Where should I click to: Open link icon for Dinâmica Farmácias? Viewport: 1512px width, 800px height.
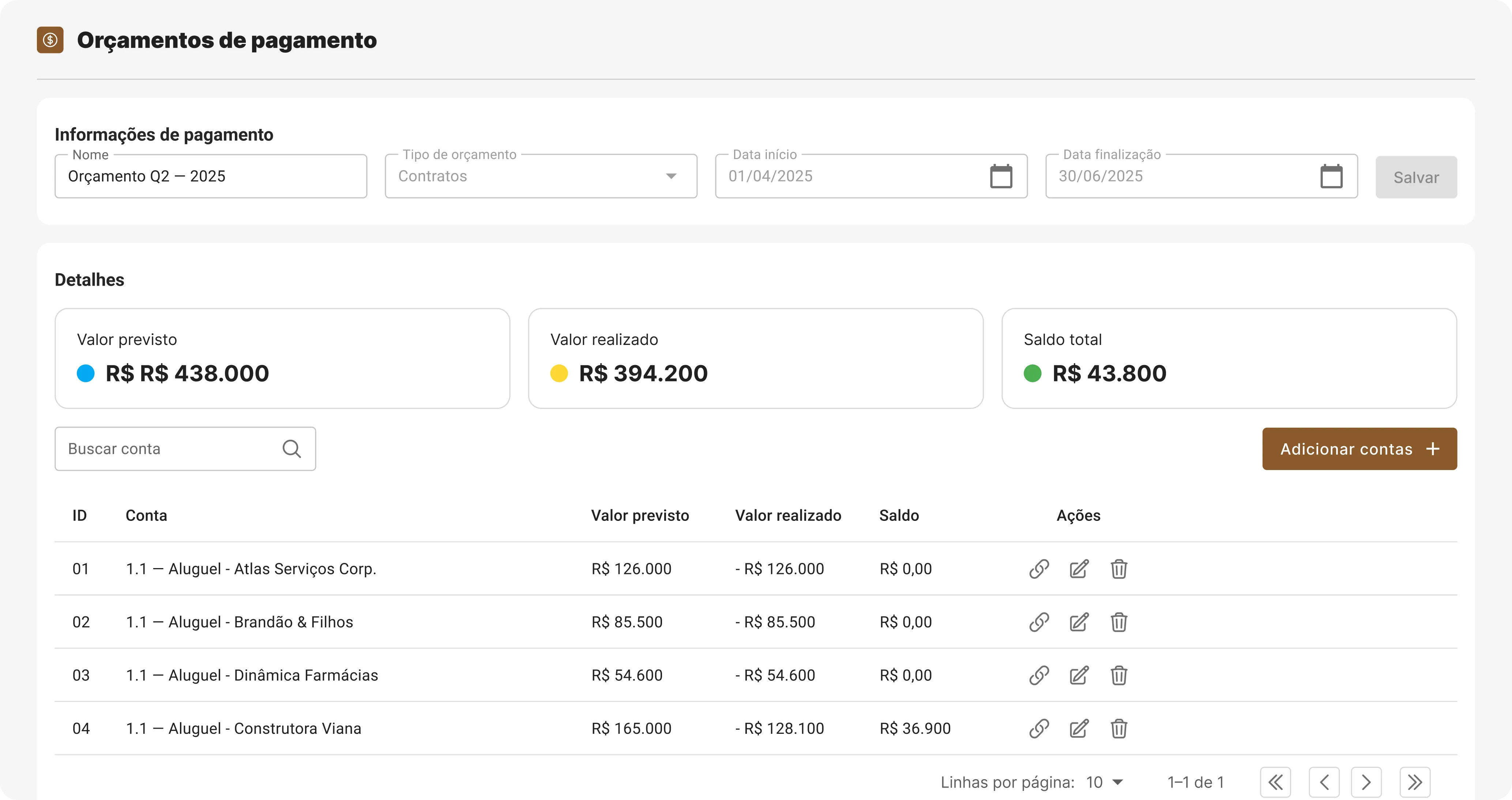[1039, 675]
